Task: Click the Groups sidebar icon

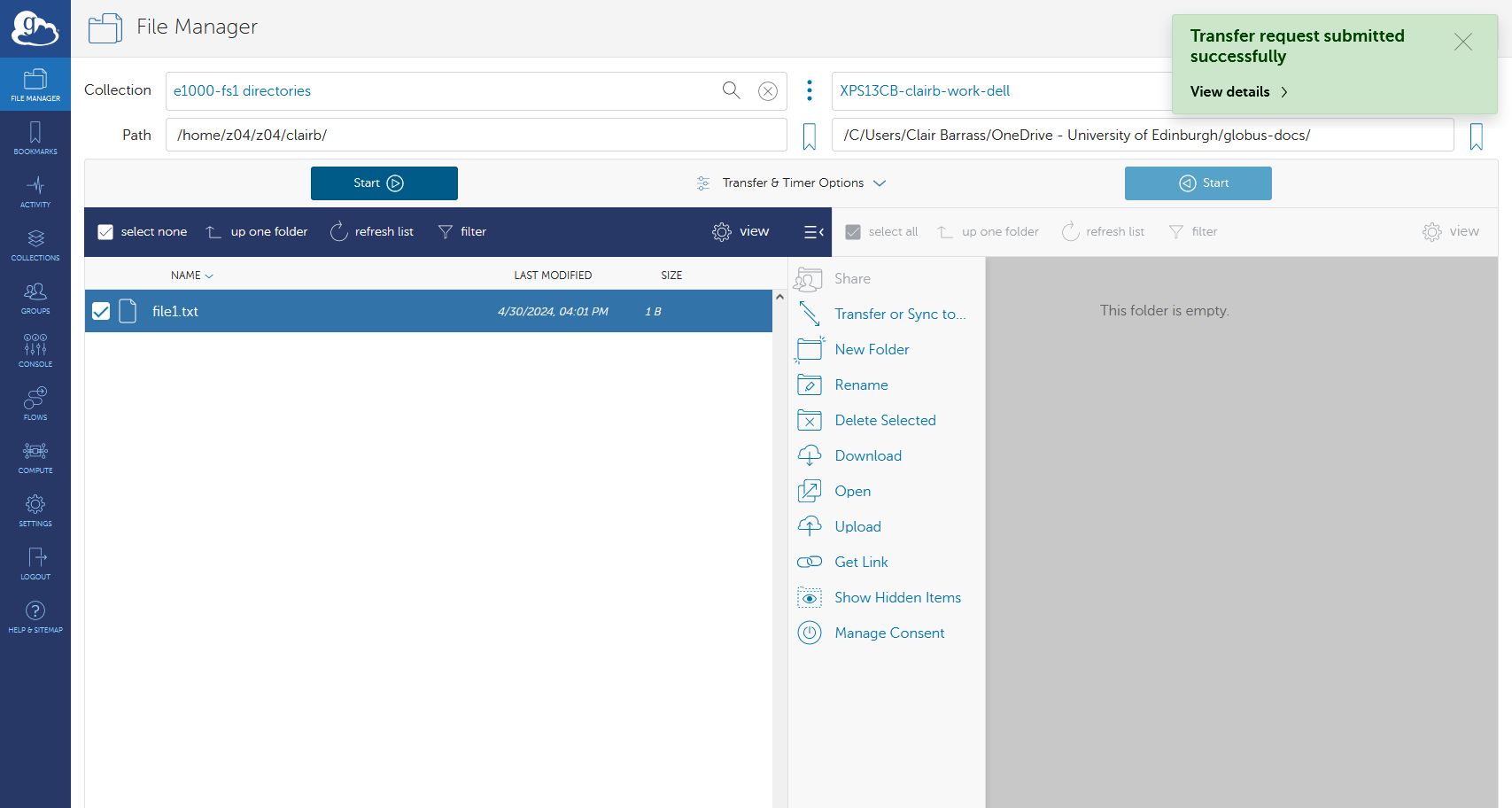Action: [35, 298]
